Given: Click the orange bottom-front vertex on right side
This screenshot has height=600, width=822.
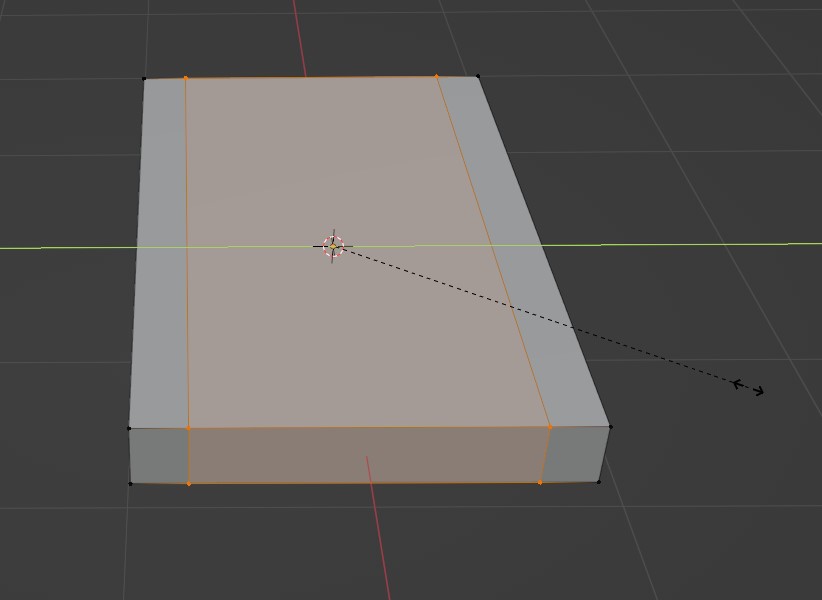Looking at the screenshot, I should tap(541, 482).
